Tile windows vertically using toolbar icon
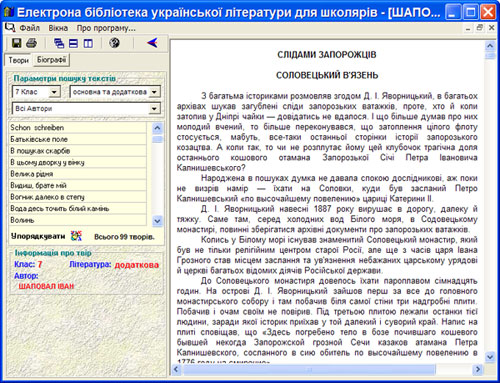The height and width of the screenshot is (383, 500). click(x=88, y=43)
